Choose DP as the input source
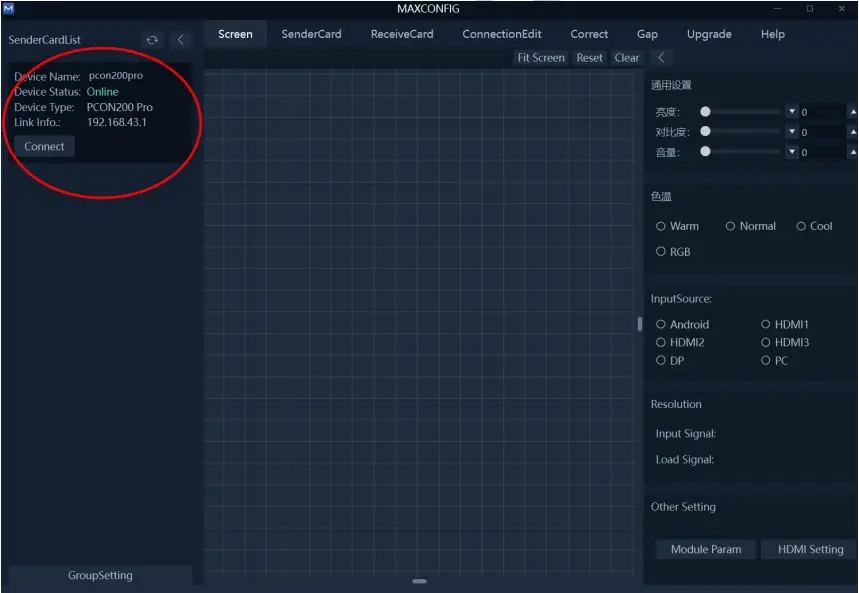The width and height of the screenshot is (859, 593). pos(670,361)
